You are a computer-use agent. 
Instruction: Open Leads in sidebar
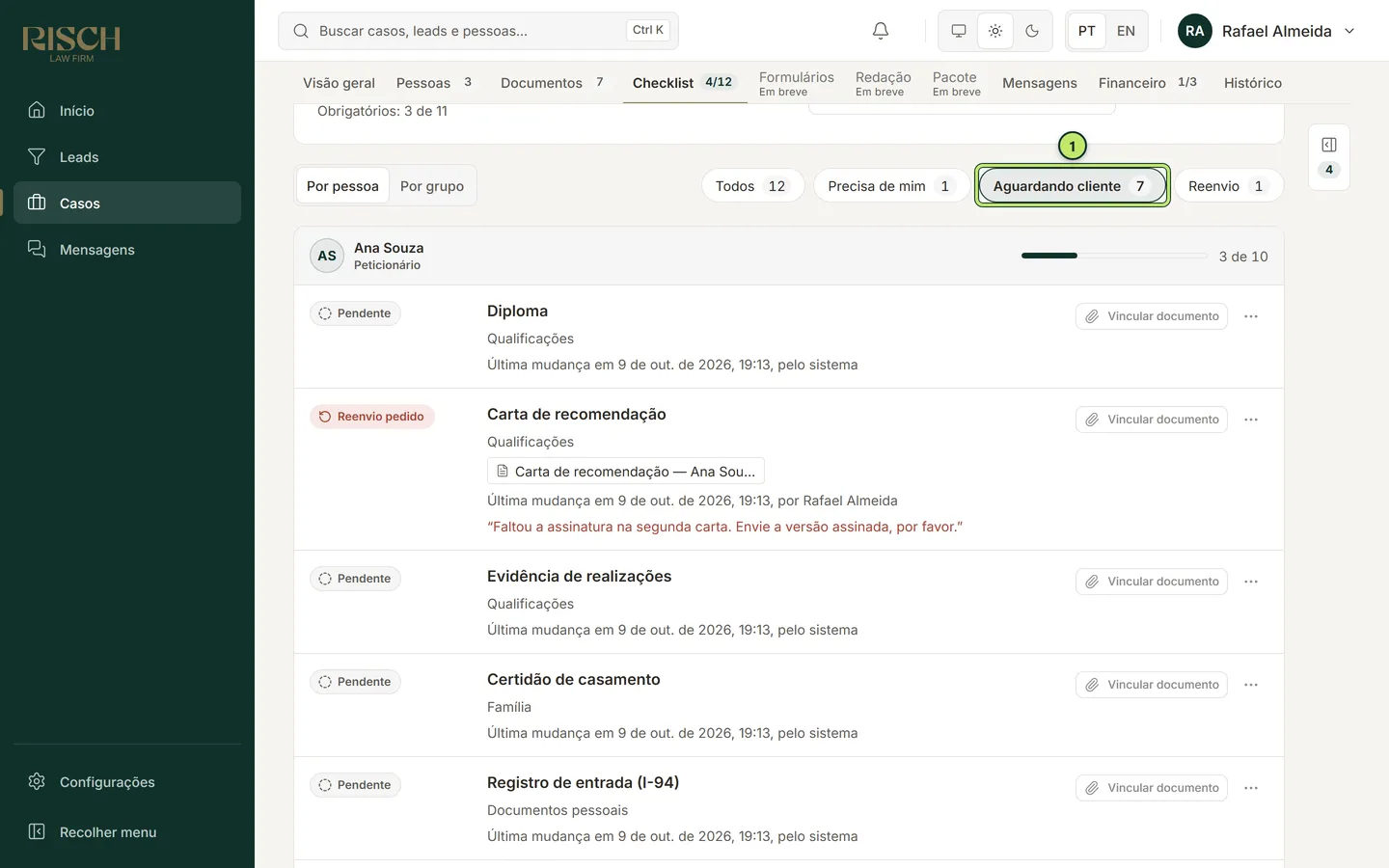[127, 157]
